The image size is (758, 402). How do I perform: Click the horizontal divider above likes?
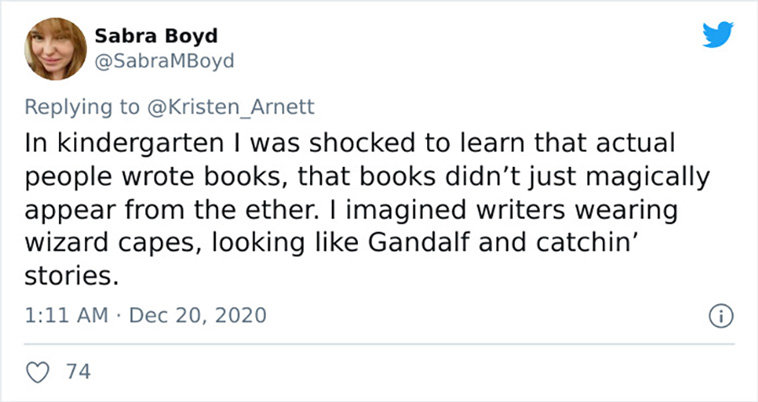pos(379,344)
